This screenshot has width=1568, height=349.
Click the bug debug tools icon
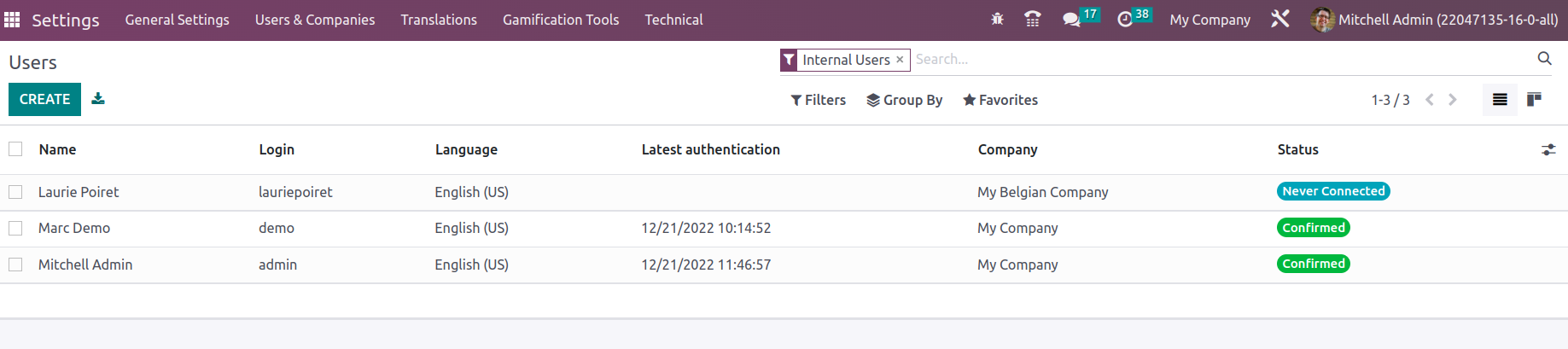(x=997, y=19)
